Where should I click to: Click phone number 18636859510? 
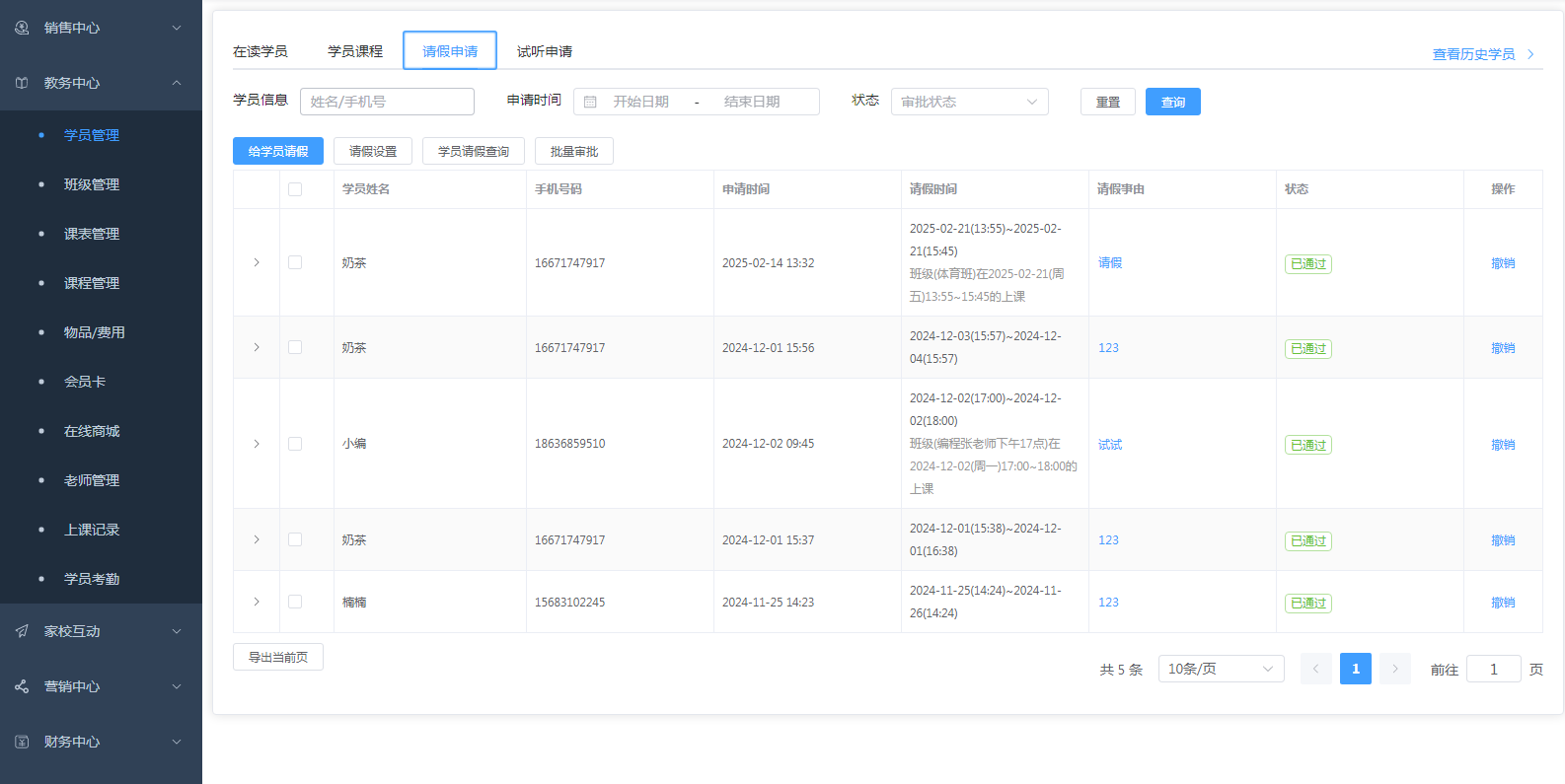[x=570, y=444]
